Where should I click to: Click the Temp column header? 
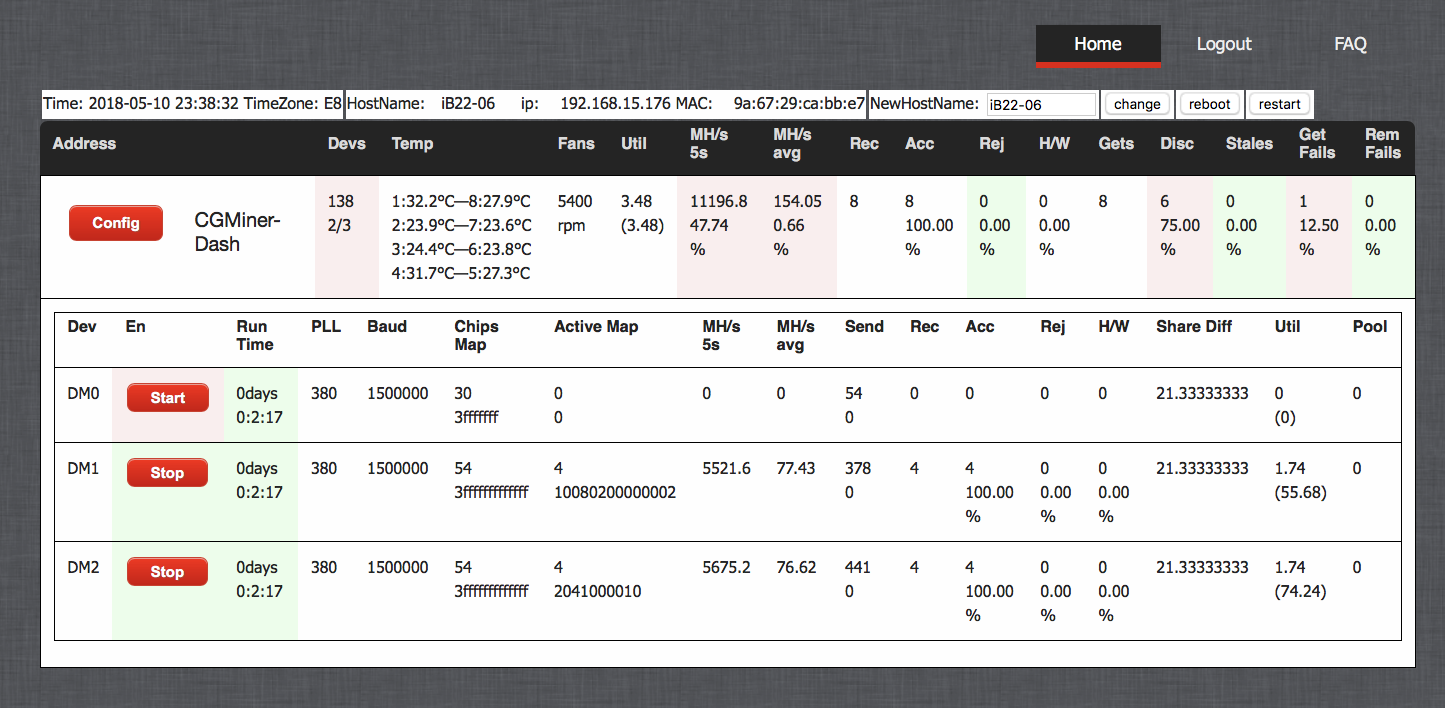coord(412,143)
